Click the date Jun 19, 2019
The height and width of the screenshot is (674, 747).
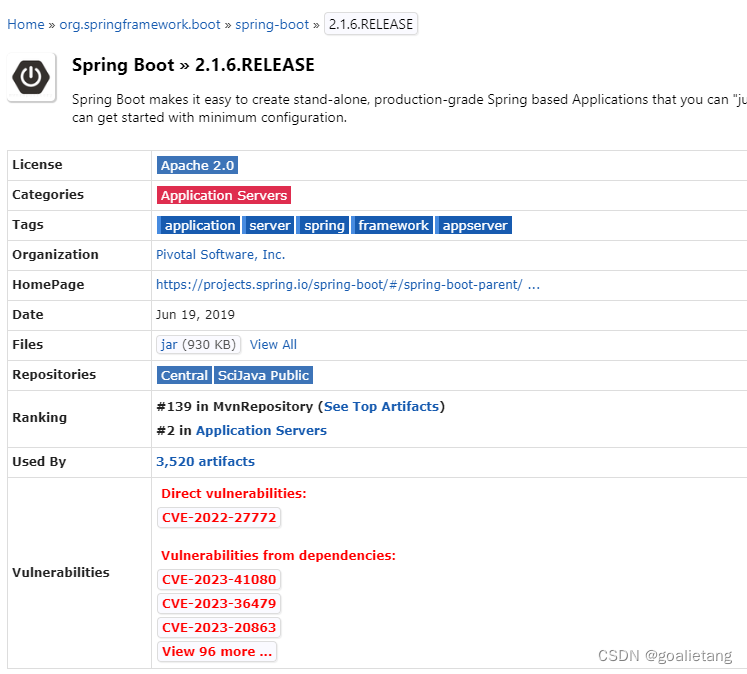point(195,315)
